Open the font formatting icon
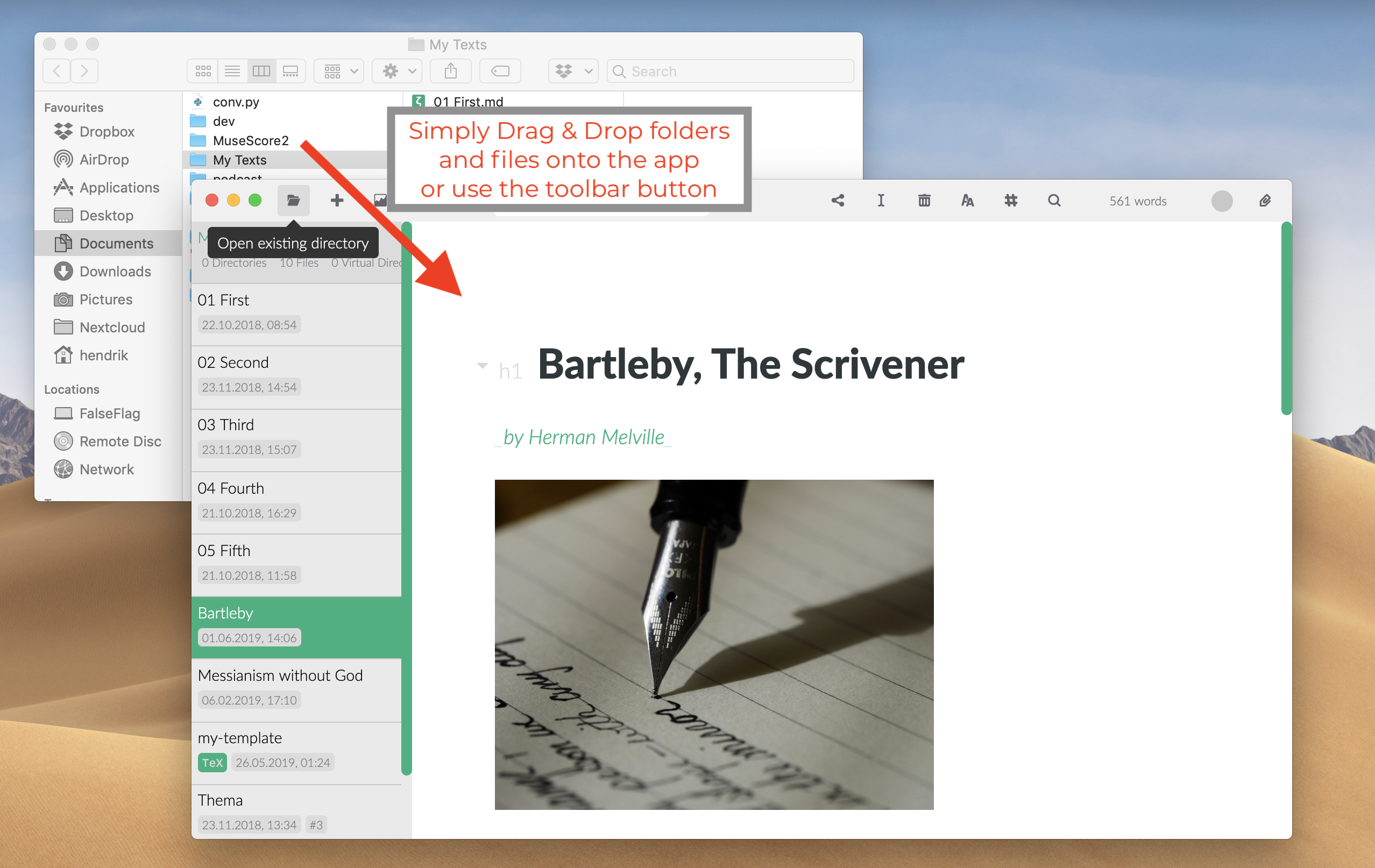This screenshot has width=1375, height=868. coord(966,199)
